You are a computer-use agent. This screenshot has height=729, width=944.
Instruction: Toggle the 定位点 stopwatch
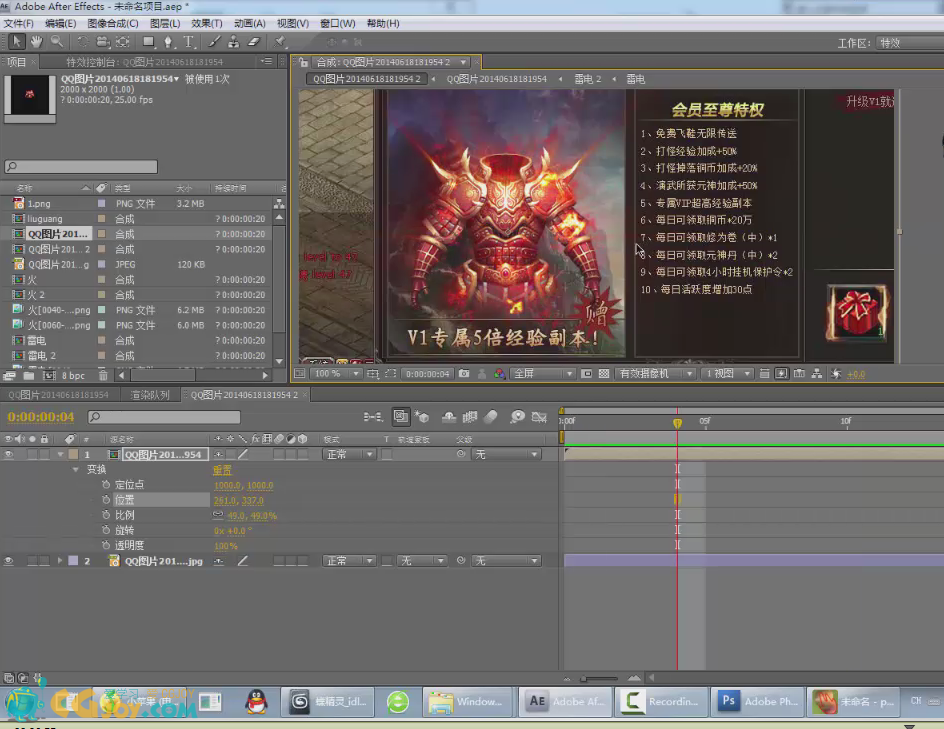[106, 485]
